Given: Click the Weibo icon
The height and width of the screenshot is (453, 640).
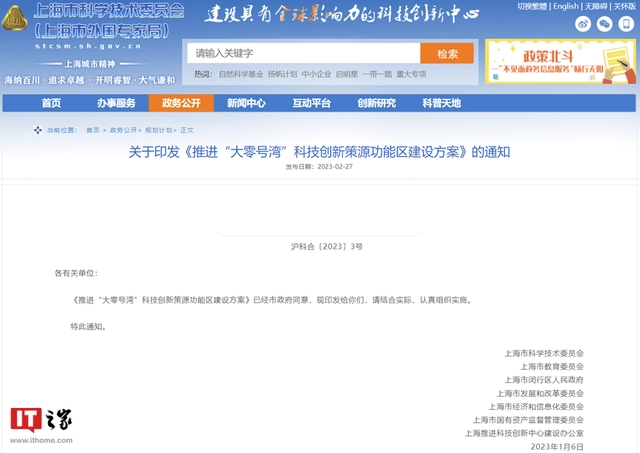Looking at the screenshot, I should tap(583, 24).
